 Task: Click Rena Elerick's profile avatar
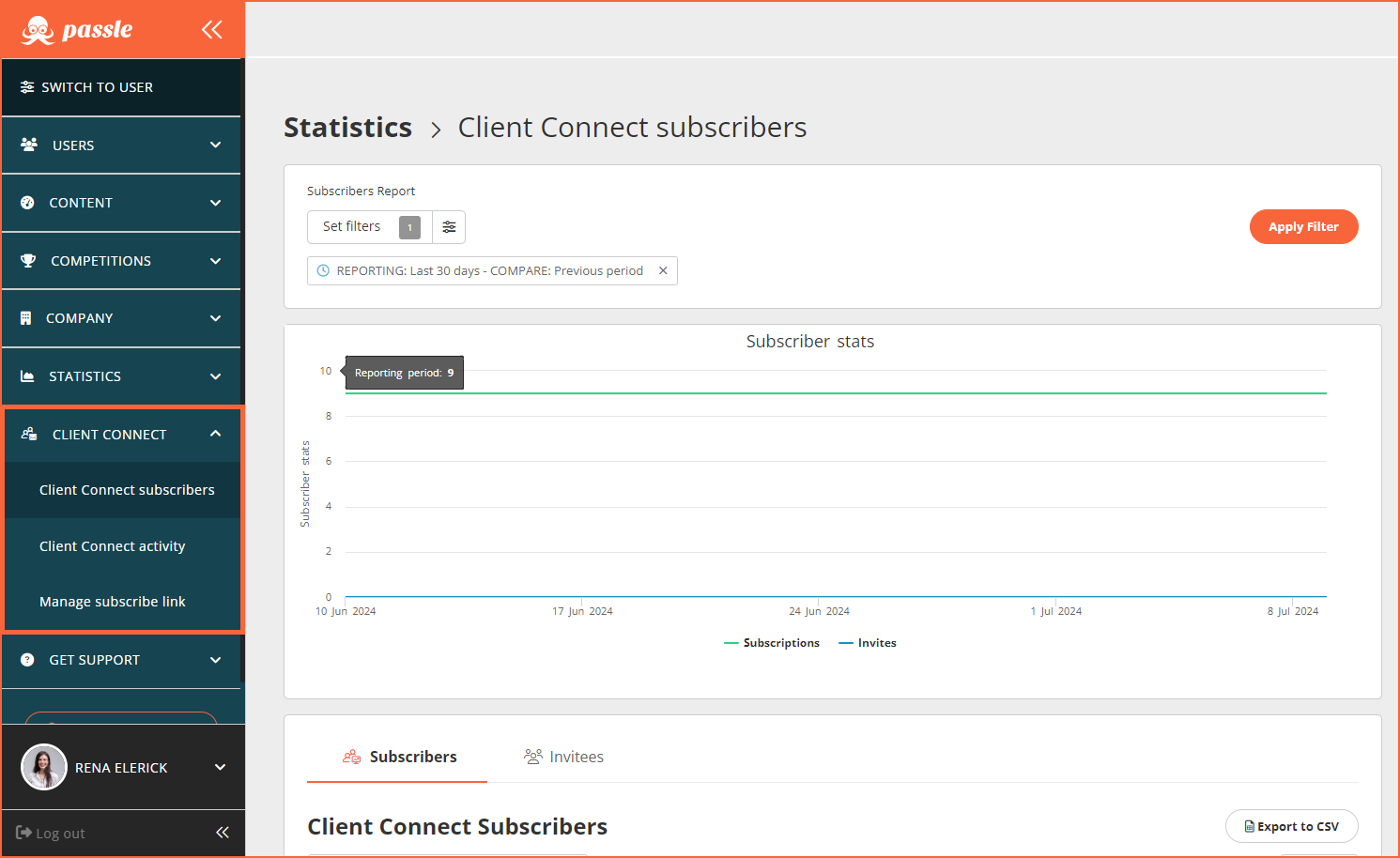click(44, 767)
